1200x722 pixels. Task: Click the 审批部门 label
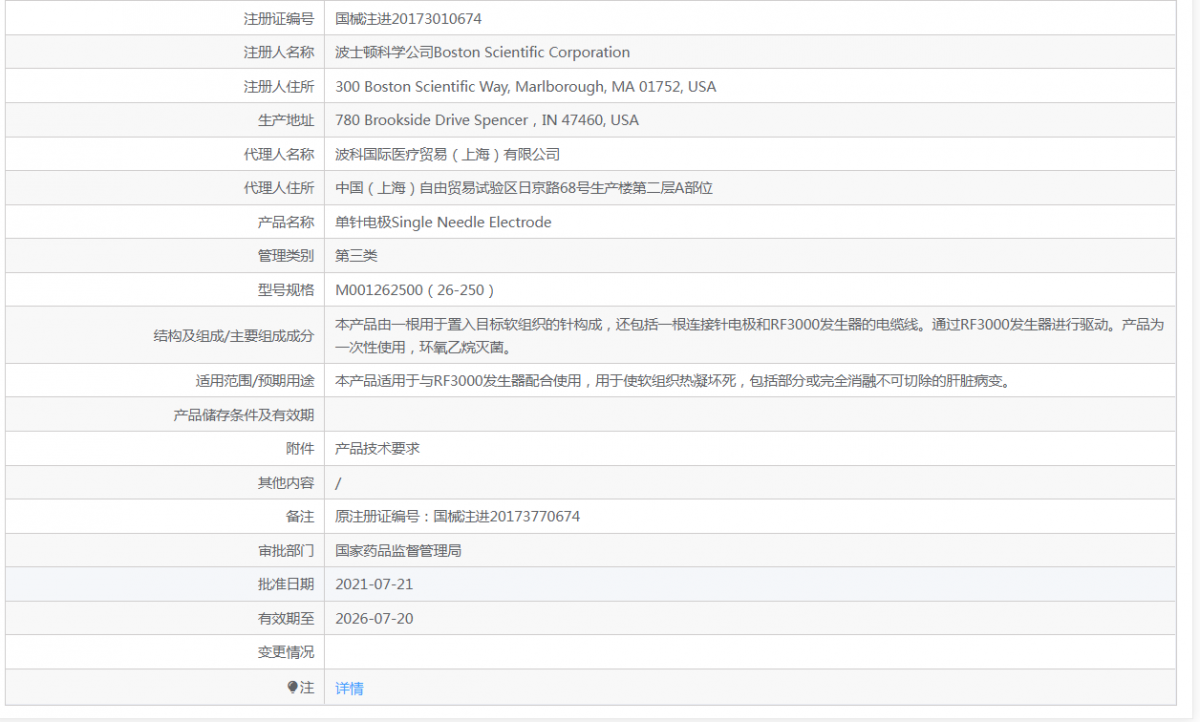tap(286, 551)
